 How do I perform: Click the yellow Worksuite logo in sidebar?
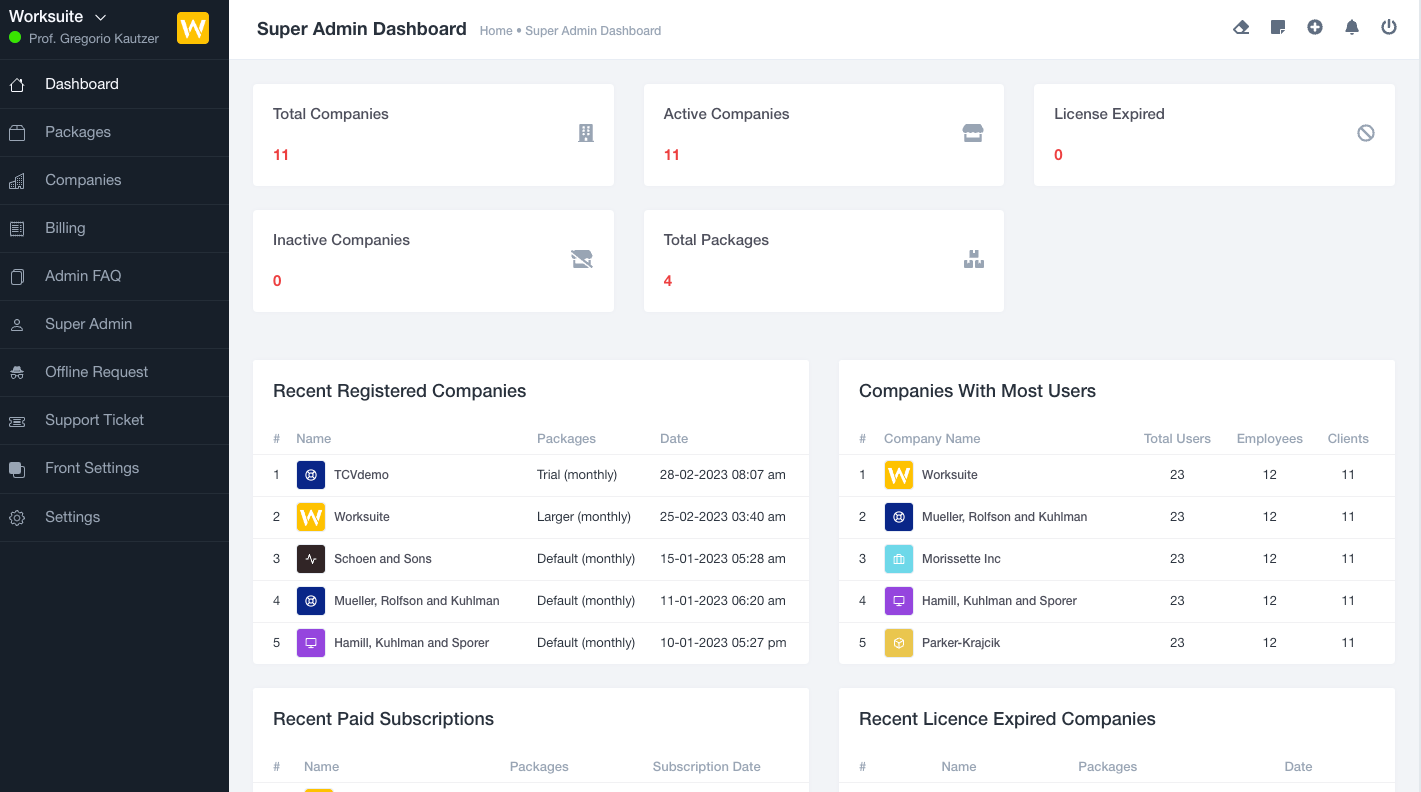pyautogui.click(x=193, y=28)
